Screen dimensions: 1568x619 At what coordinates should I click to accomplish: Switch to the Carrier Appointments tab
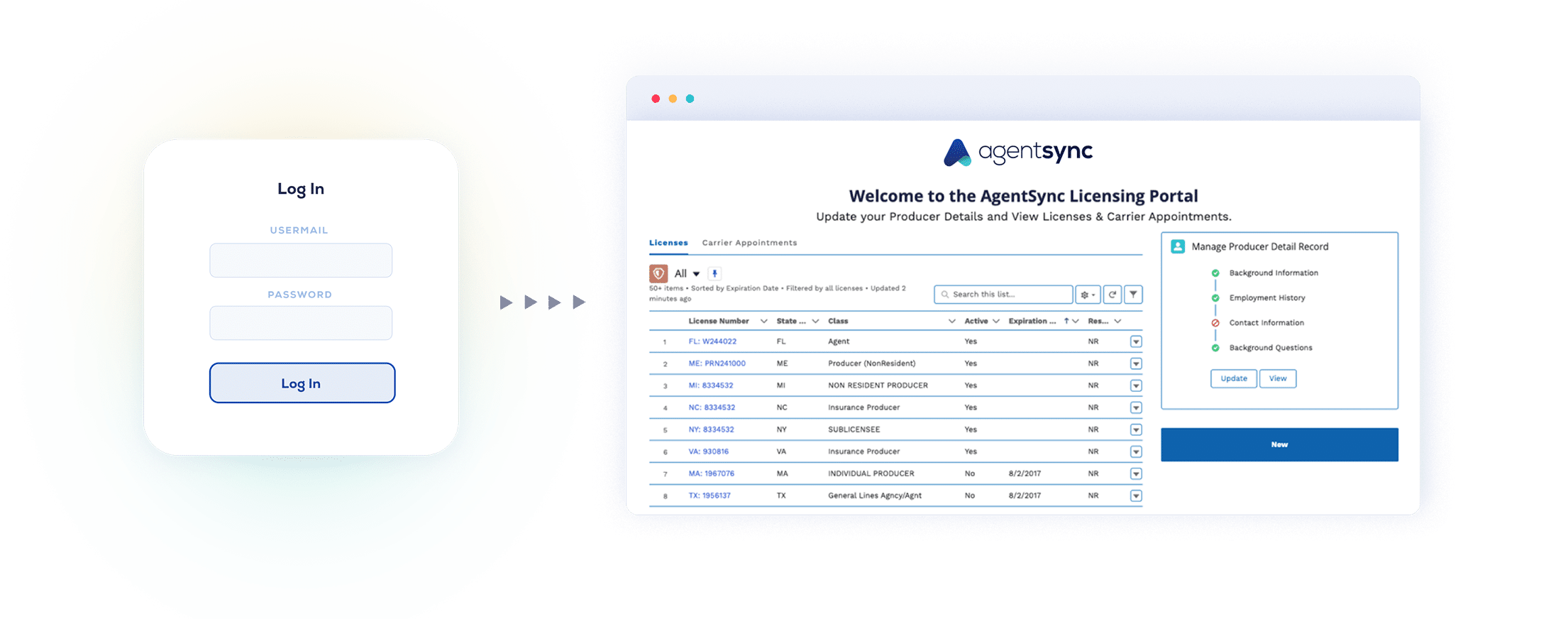tap(749, 243)
